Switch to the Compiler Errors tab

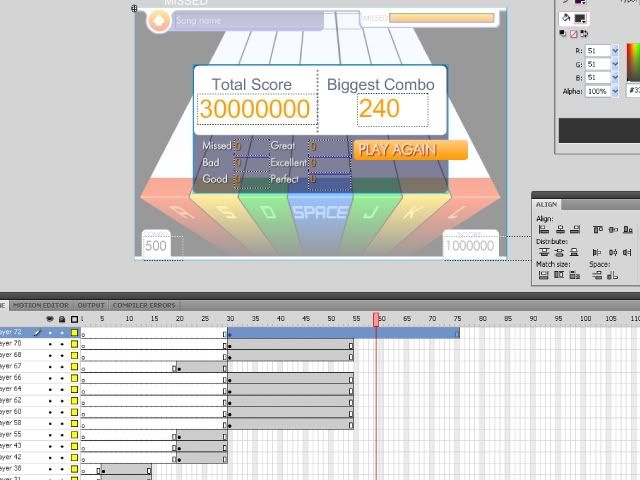click(144, 305)
